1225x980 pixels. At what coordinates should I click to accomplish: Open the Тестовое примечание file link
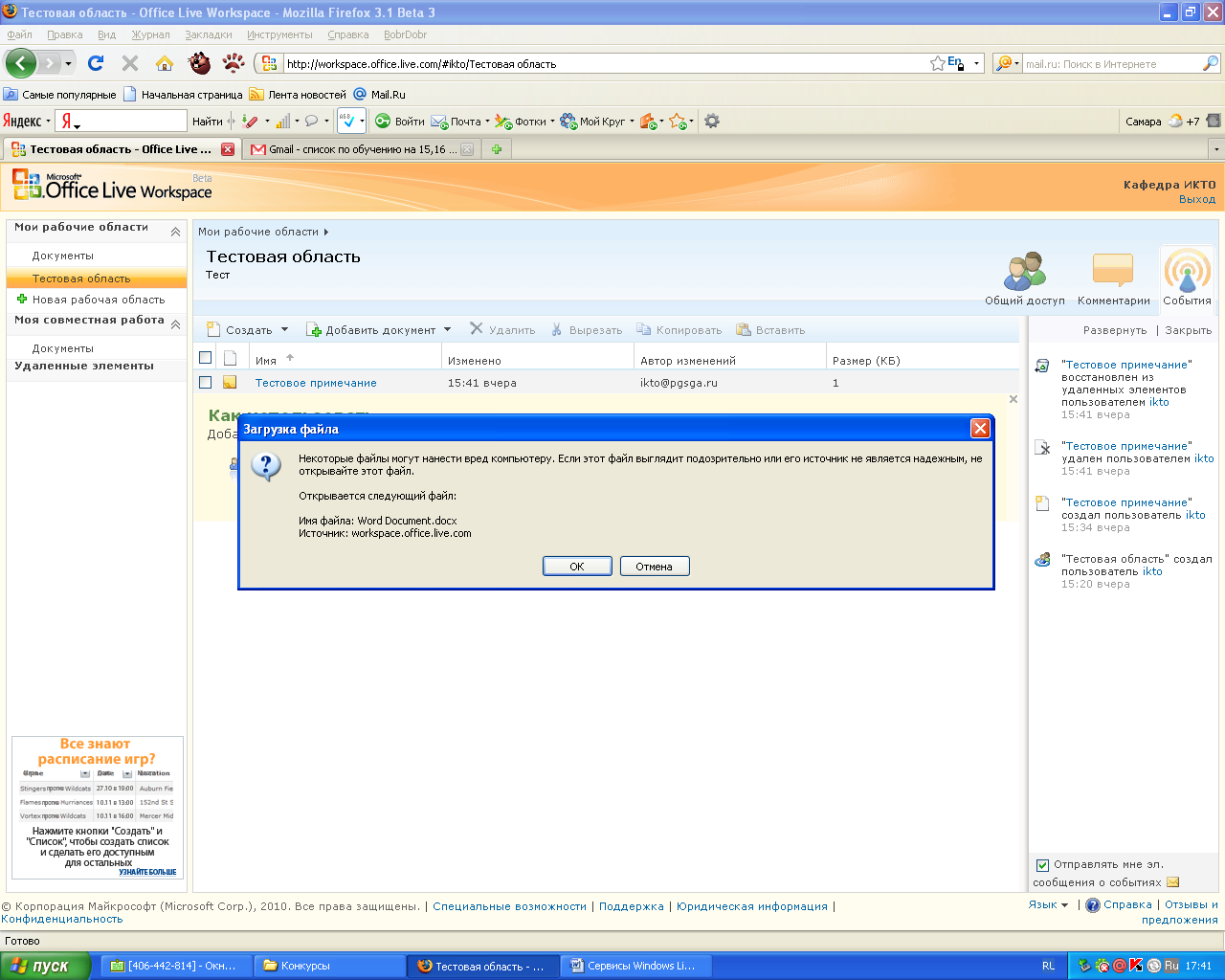[x=316, y=383]
